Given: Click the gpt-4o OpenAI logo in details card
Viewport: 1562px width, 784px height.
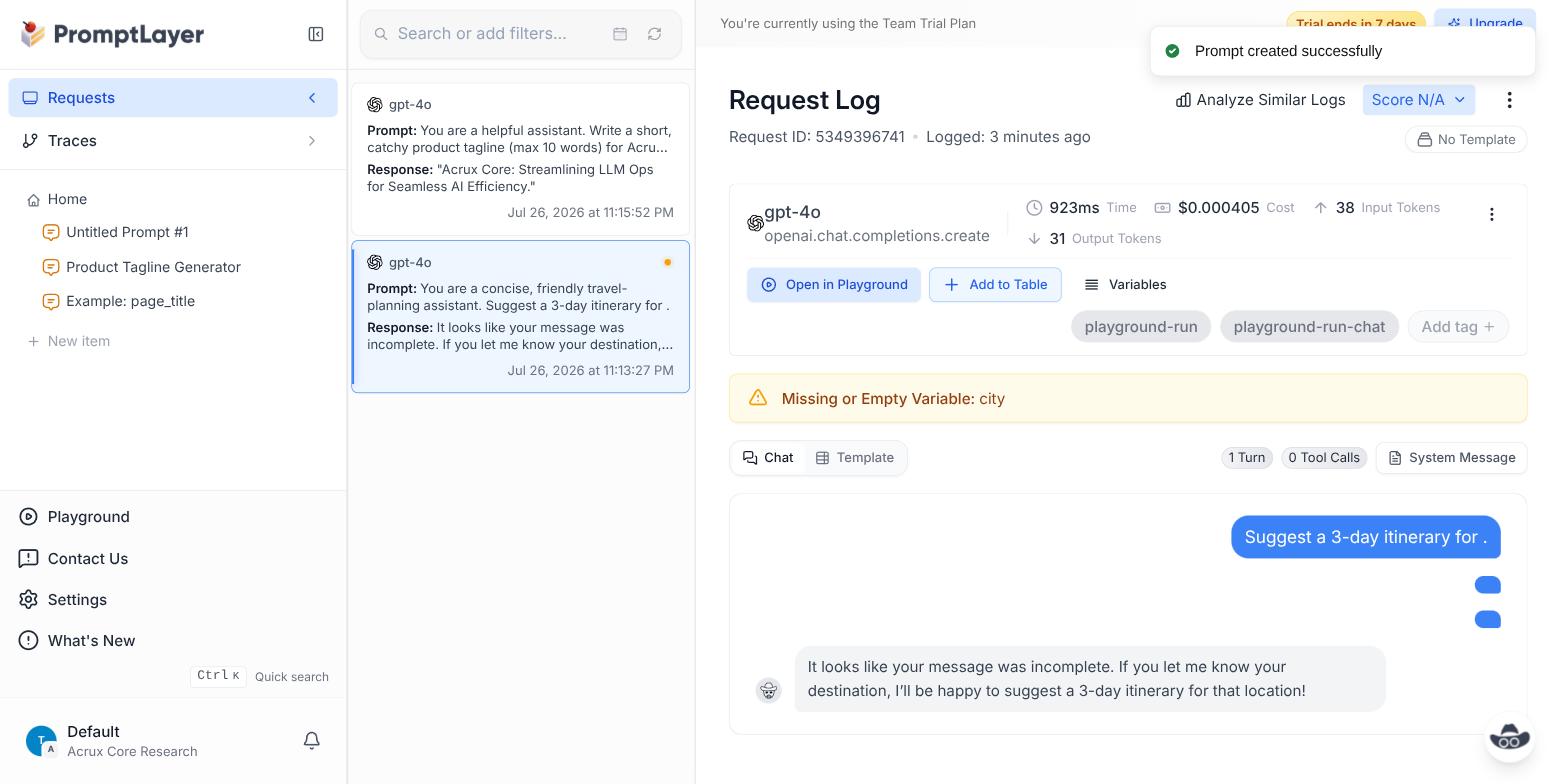Looking at the screenshot, I should (x=755, y=223).
